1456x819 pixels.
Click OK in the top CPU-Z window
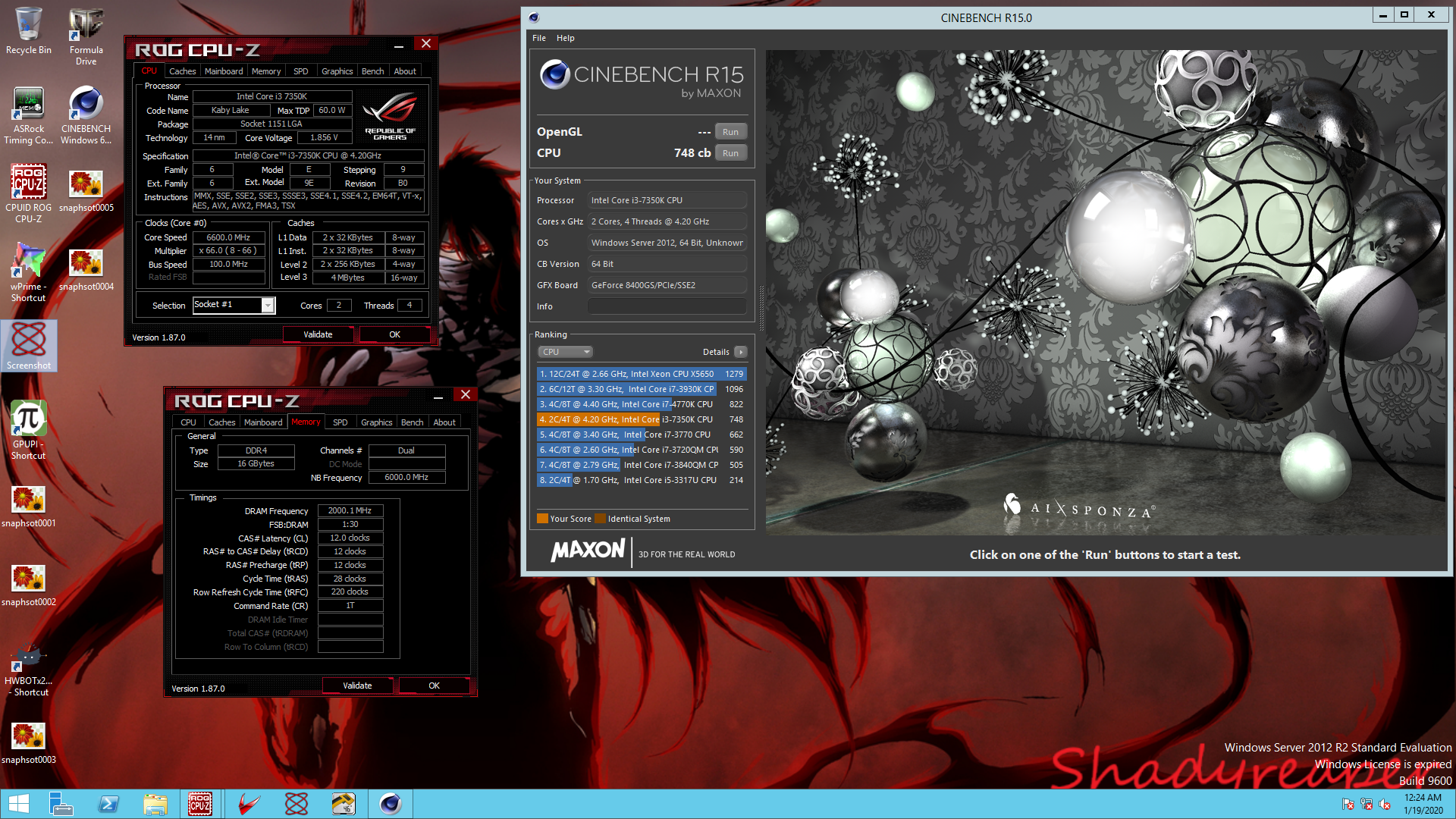pyautogui.click(x=394, y=334)
